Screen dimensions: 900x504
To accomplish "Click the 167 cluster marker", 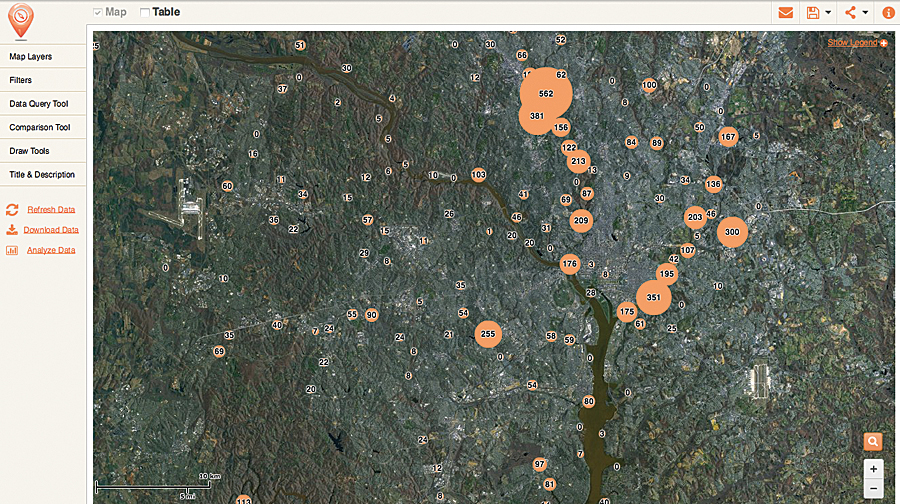I will click(x=728, y=137).
